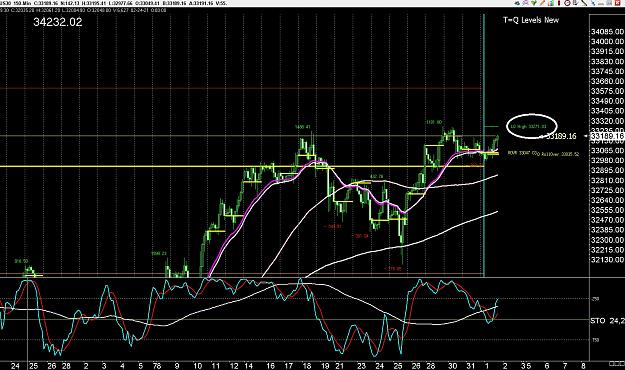
Task: Click the green down-arrow toolbar icon
Action: 534,3
